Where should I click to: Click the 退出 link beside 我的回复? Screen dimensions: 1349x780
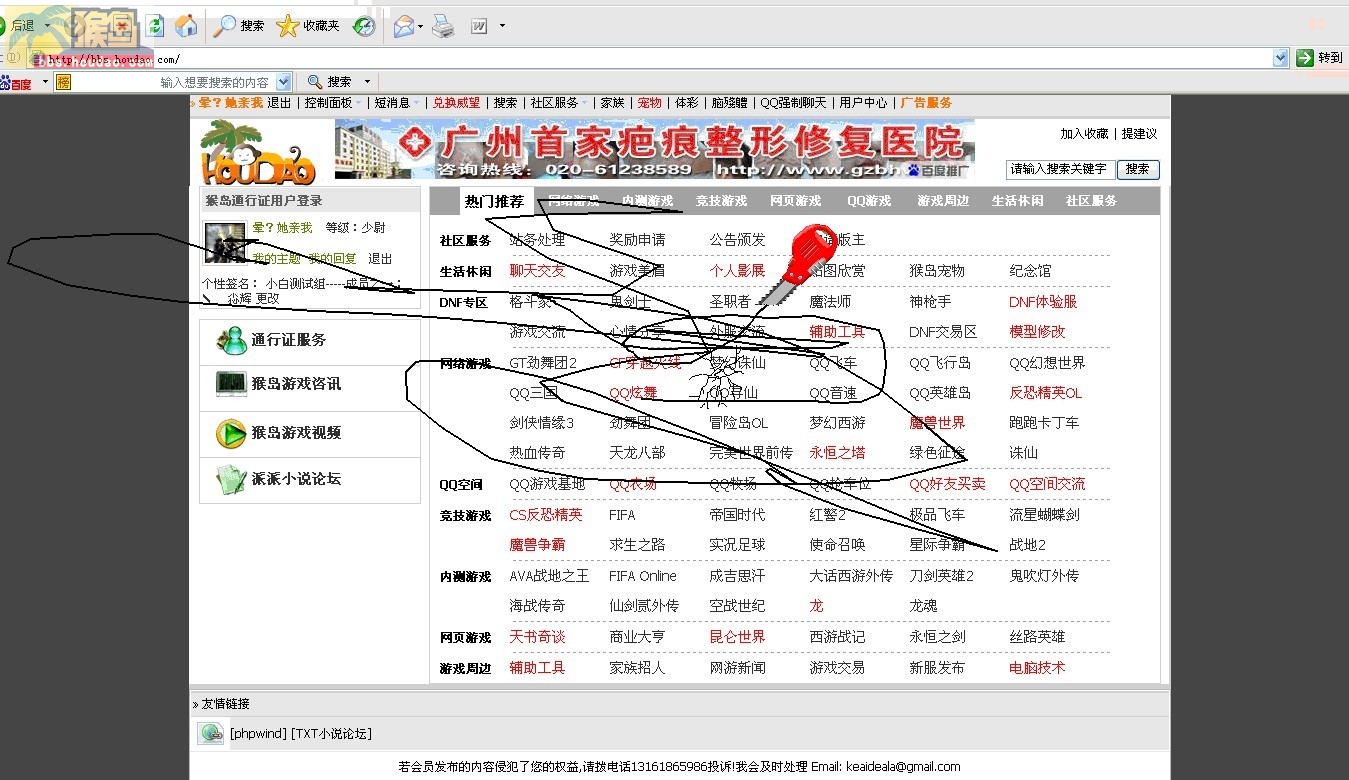coord(380,258)
